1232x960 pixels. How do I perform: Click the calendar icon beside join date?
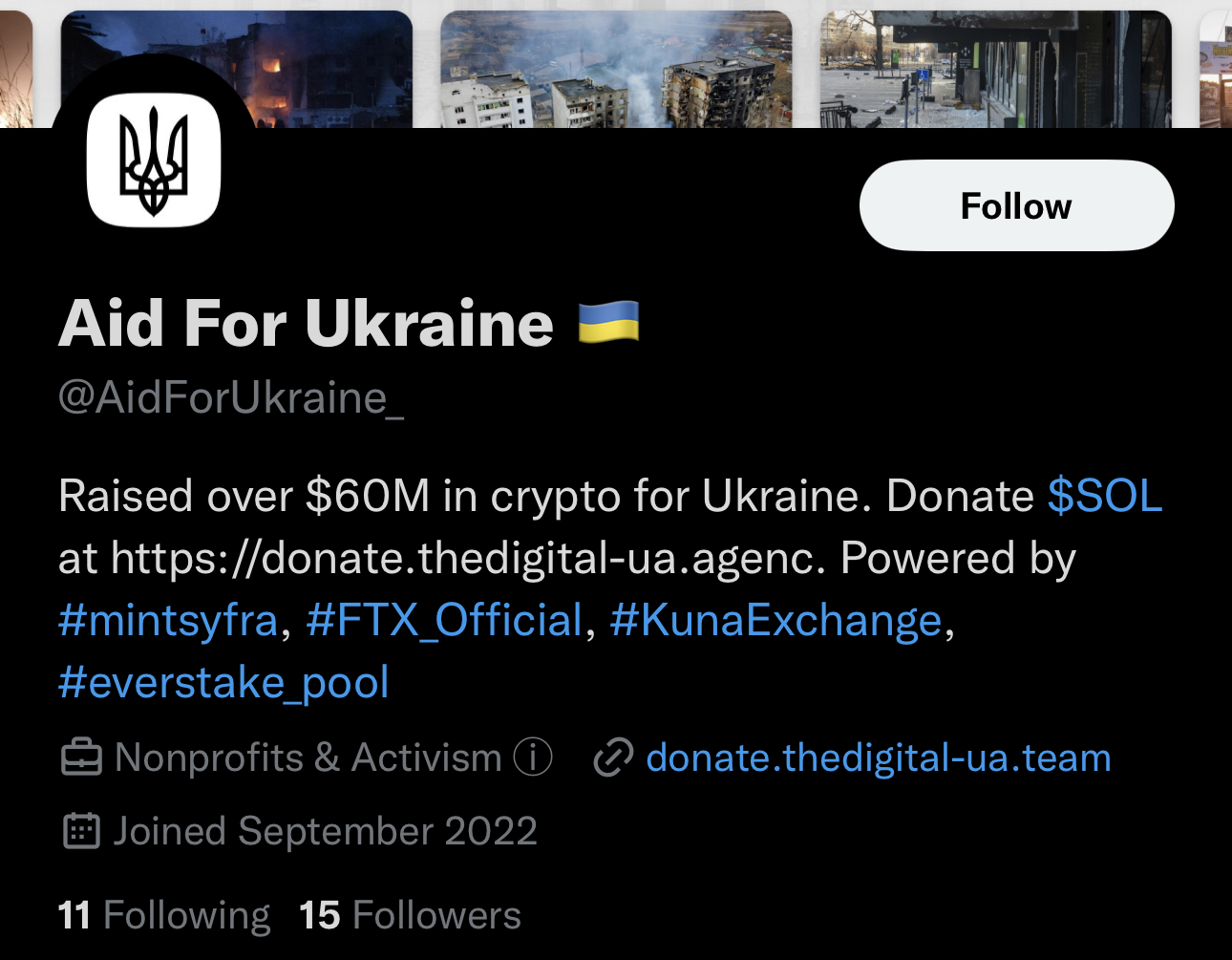[x=82, y=830]
